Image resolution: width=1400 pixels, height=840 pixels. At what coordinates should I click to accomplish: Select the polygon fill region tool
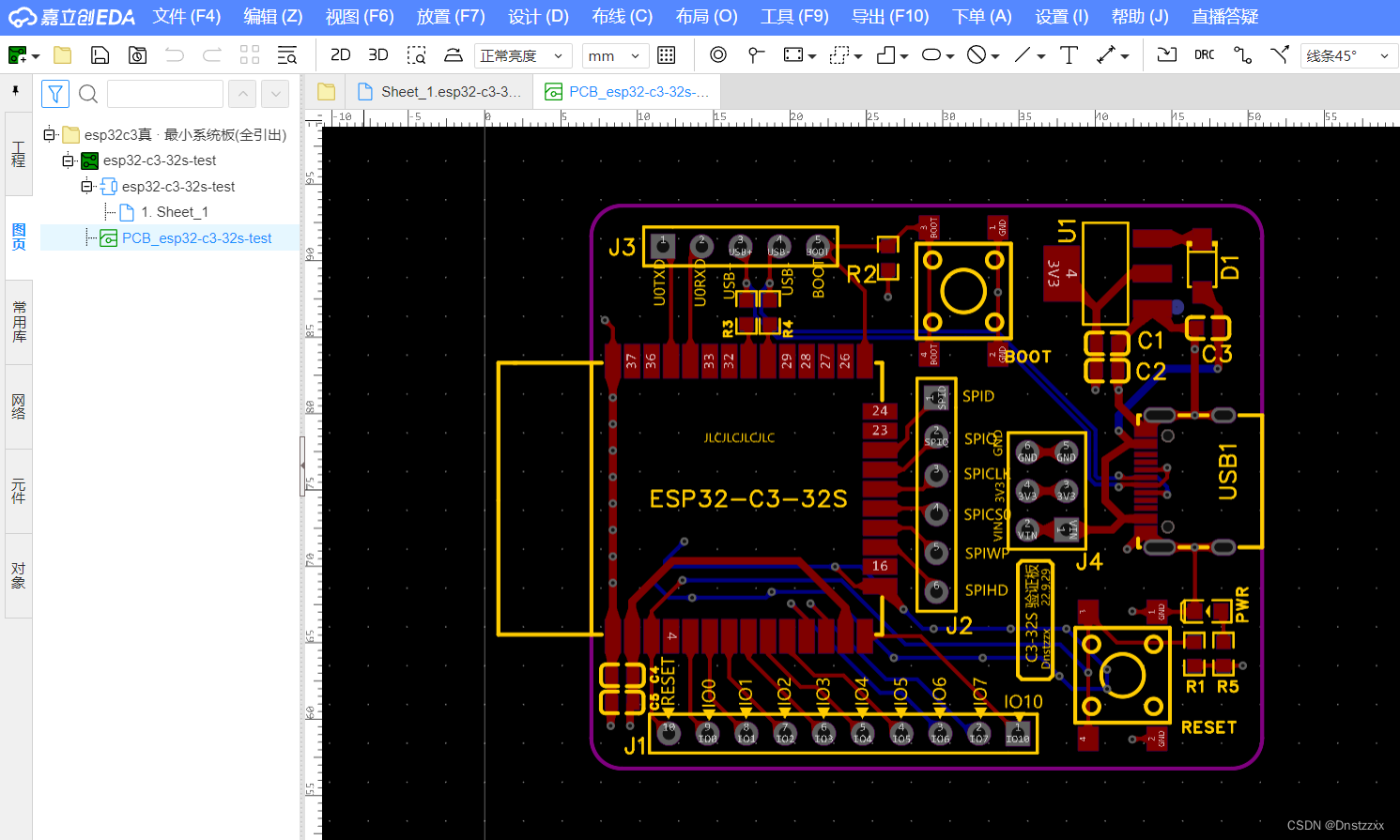click(x=885, y=55)
